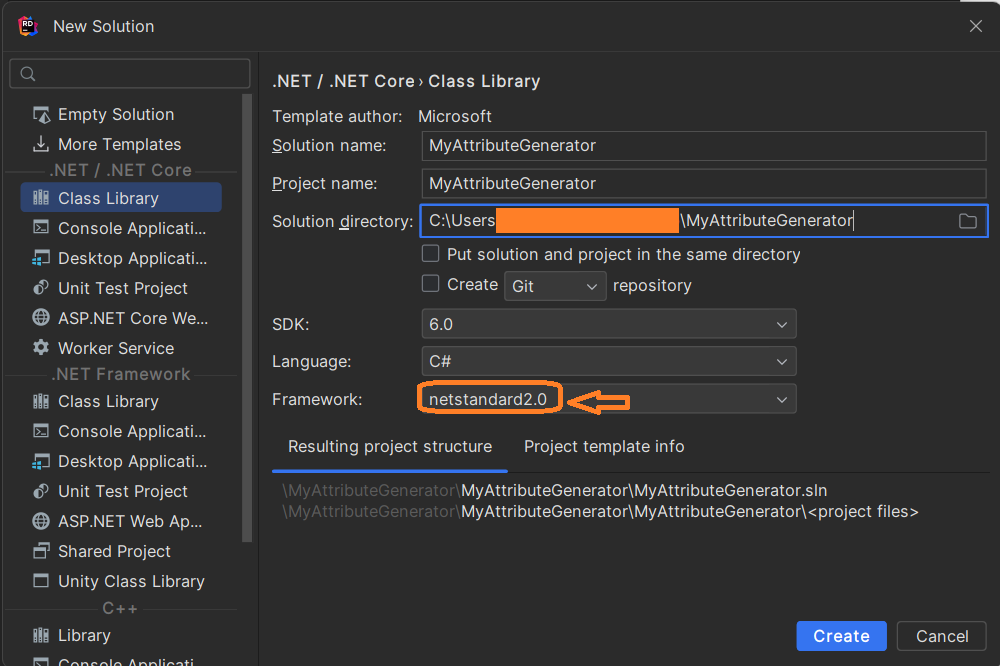
Task: Select the Shared Project icon
Action: pyautogui.click(x=41, y=551)
